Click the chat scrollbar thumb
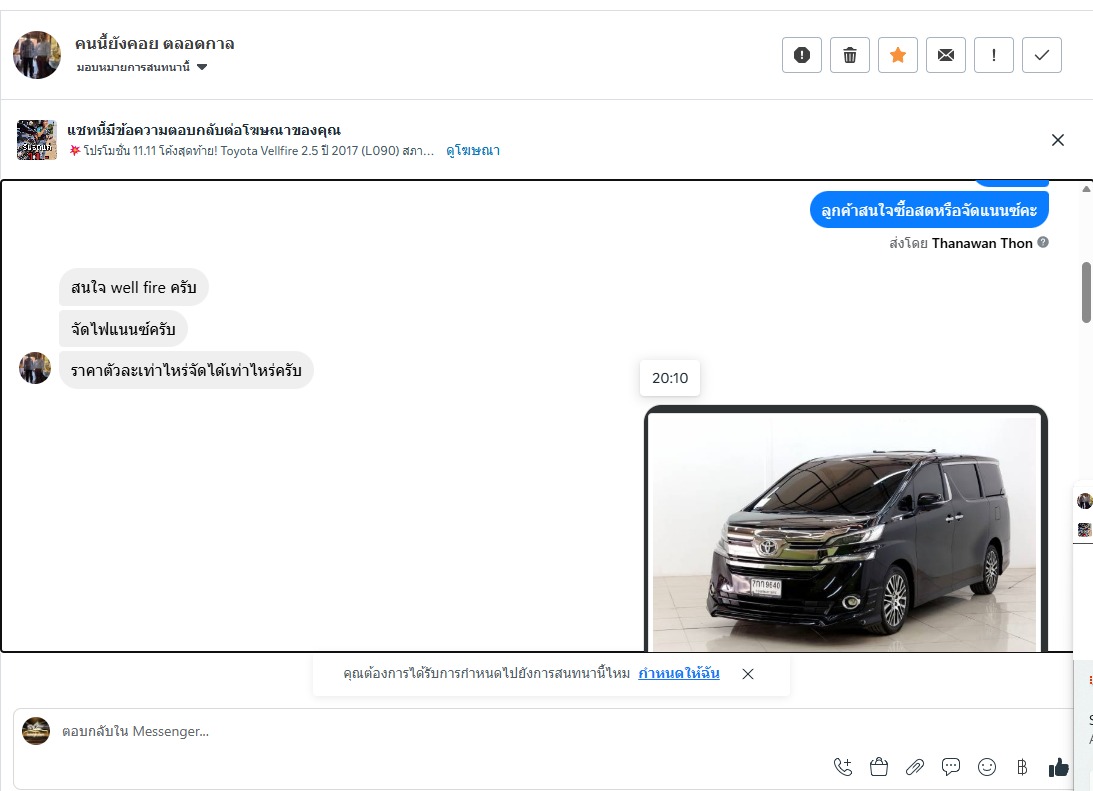This screenshot has width=1093, height=791. pos(1087,292)
